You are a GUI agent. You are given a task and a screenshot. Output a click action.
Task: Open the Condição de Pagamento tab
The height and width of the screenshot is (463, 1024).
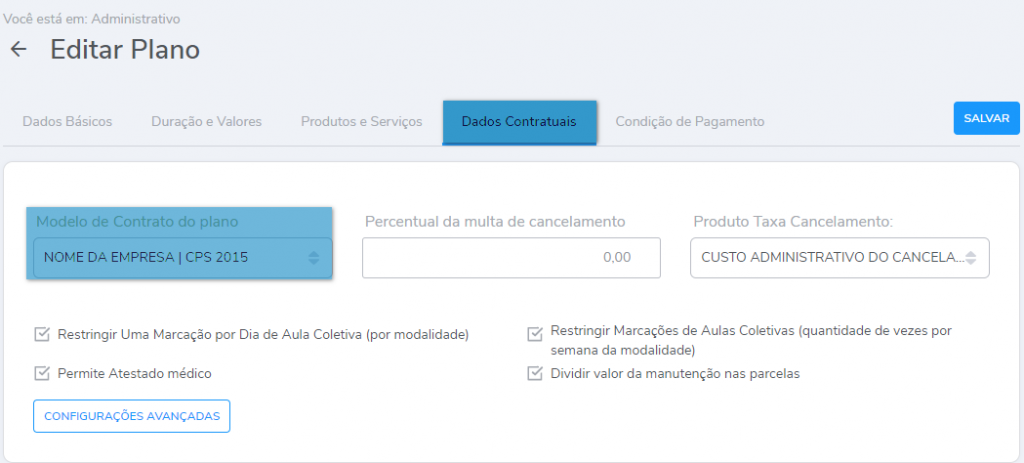689,121
